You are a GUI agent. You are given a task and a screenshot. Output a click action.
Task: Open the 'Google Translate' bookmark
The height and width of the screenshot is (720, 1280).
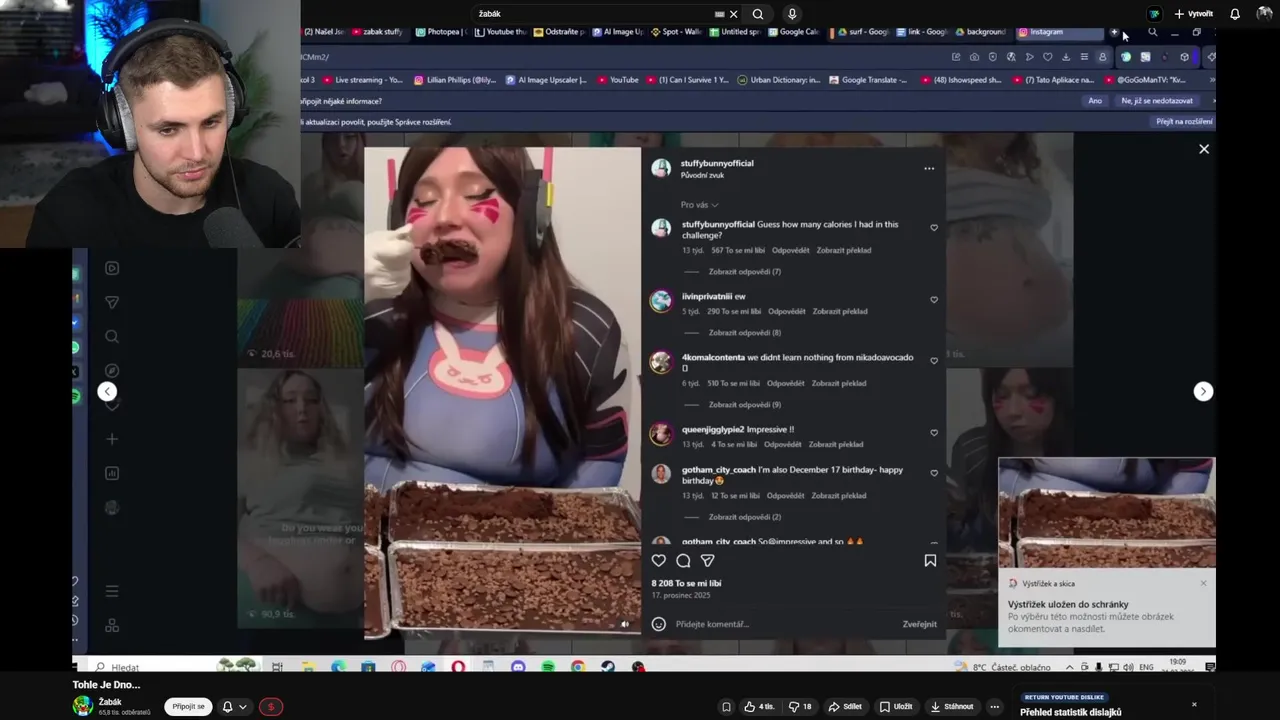pos(867,80)
